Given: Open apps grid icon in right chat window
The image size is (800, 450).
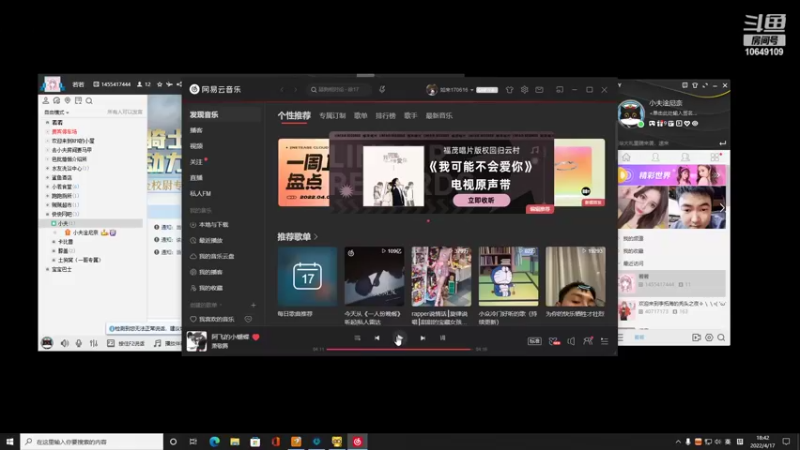Looking at the screenshot, I should coord(714,157).
